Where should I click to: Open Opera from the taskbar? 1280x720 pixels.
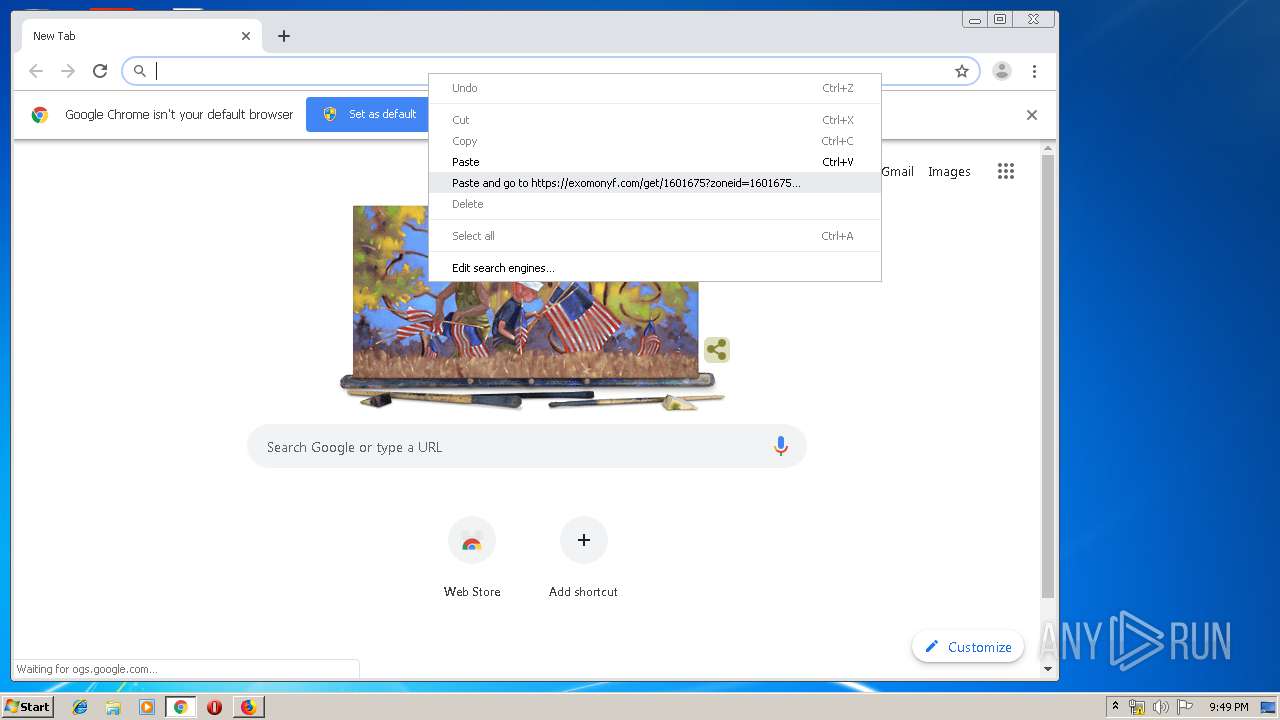click(x=214, y=707)
